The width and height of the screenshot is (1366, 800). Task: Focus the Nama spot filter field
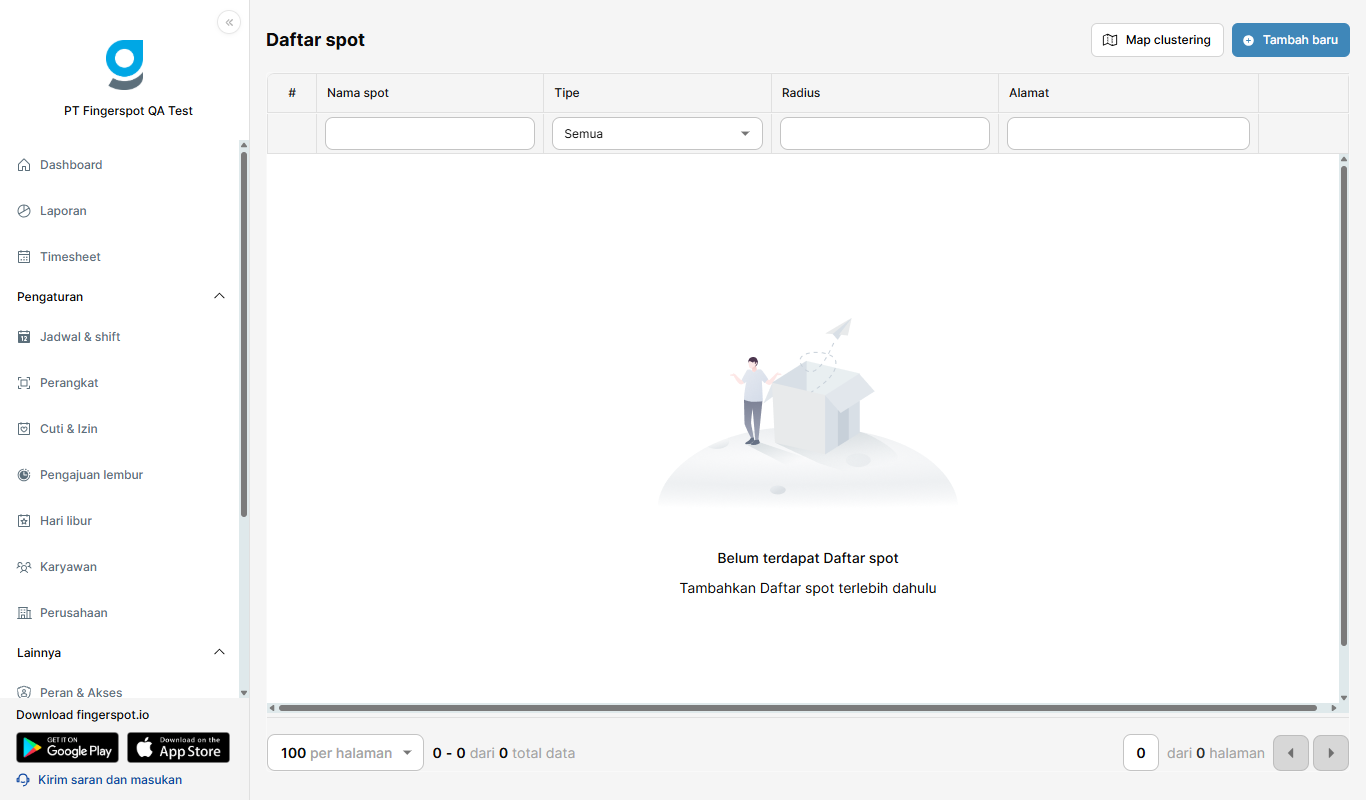point(430,134)
